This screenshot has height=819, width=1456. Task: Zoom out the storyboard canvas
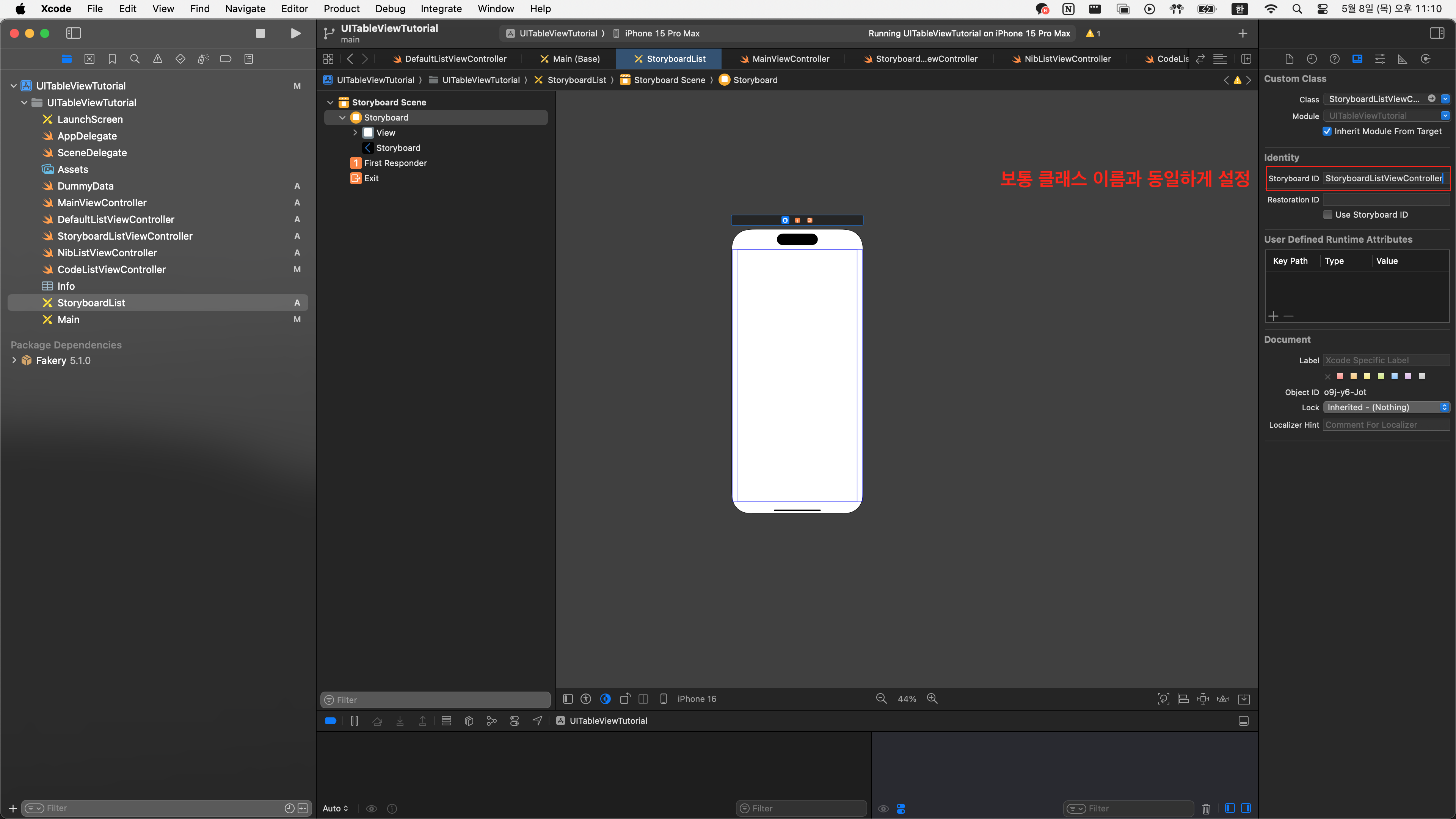pyautogui.click(x=881, y=698)
